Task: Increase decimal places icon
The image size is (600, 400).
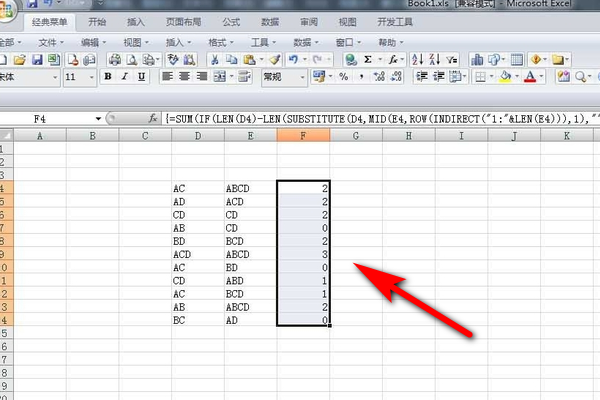Action: pyautogui.click(x=379, y=77)
